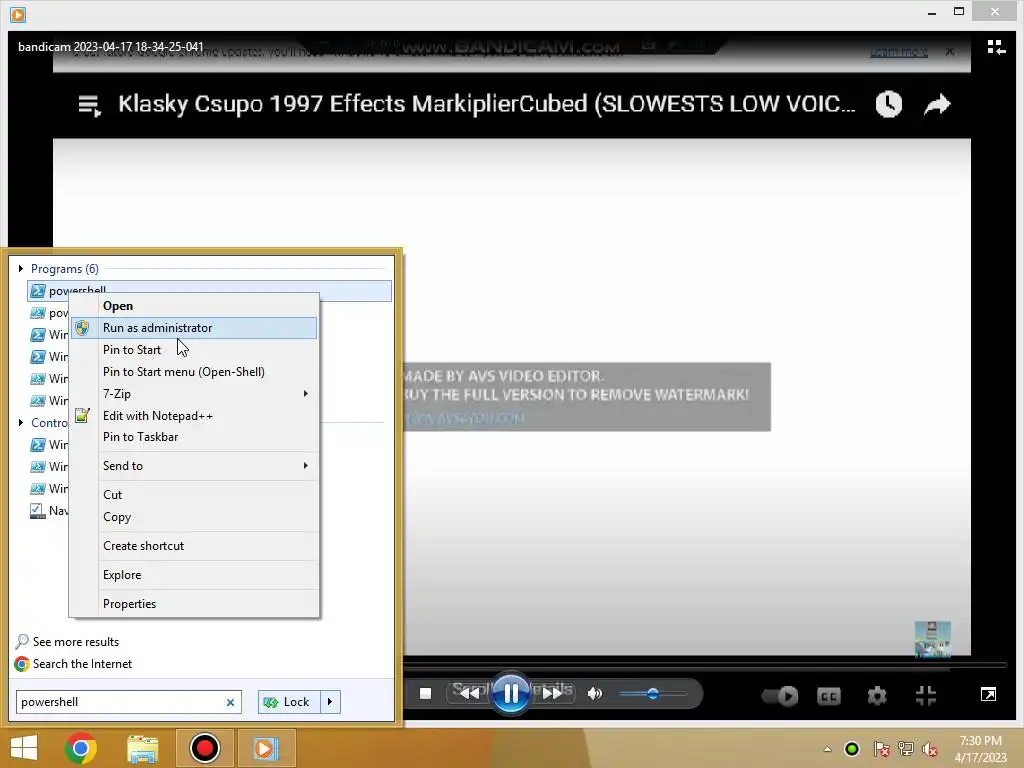Toggle YouTube closed captions

pyautogui.click(x=829, y=696)
